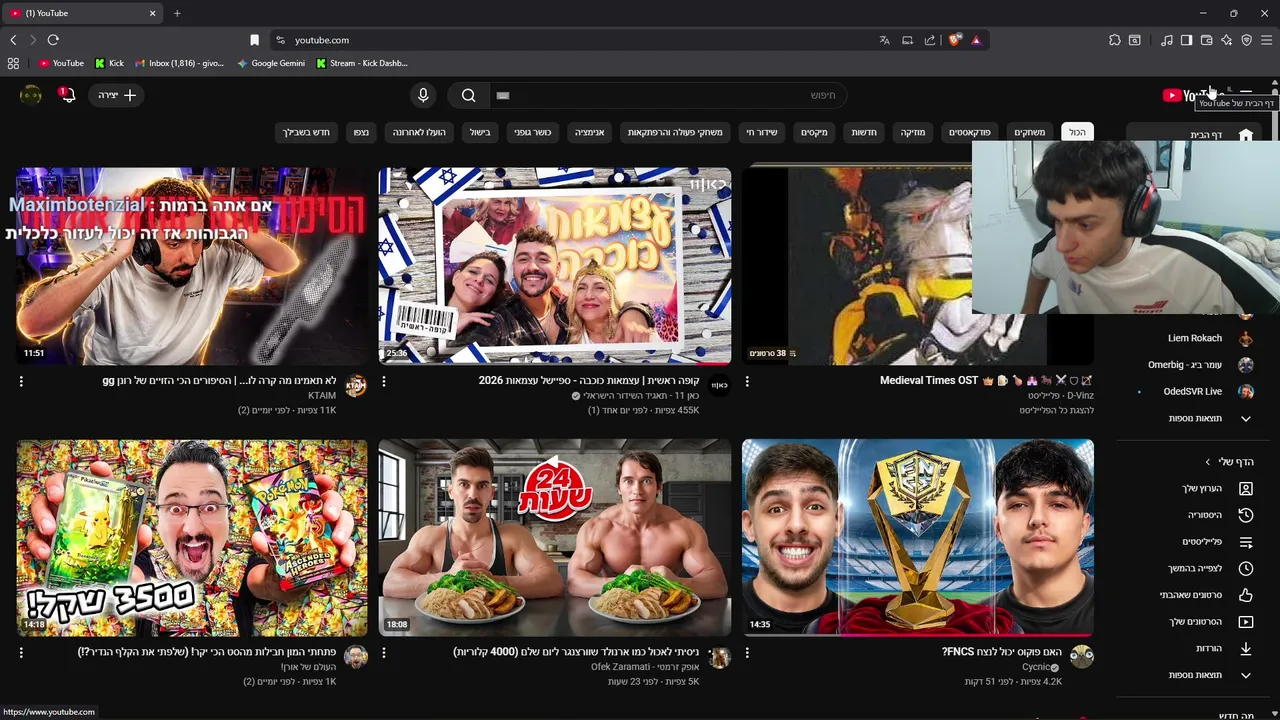Go back in browser
This screenshot has width=1280, height=720.
[x=13, y=40]
